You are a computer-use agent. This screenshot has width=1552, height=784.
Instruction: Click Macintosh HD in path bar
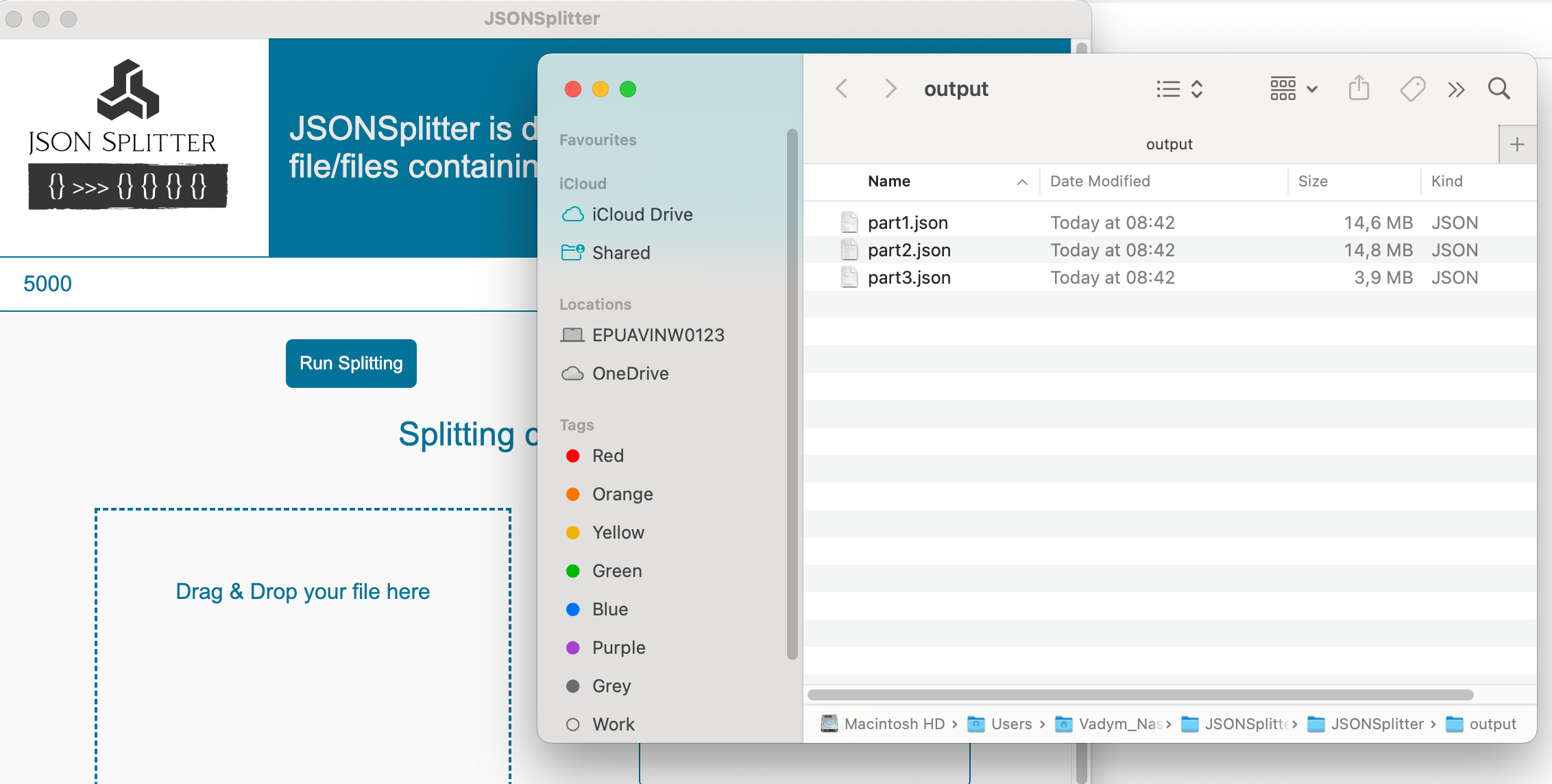(x=882, y=724)
